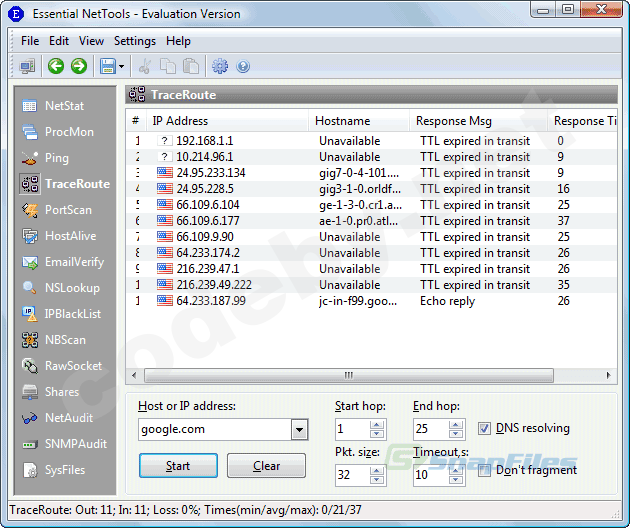
Task: Select the row with IP 24.95.233.134
Action: pos(372,173)
